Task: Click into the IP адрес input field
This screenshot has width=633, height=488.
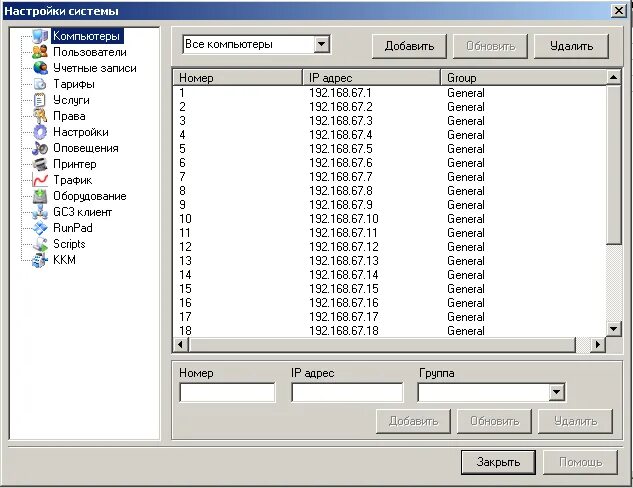Action: pyautogui.click(x=347, y=392)
